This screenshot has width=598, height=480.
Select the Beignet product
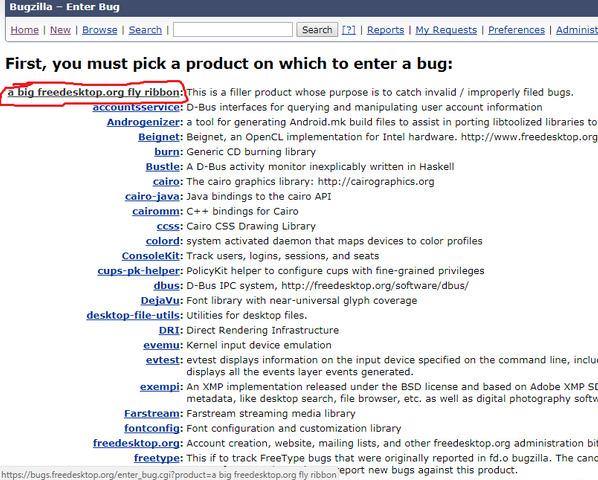click(x=159, y=137)
